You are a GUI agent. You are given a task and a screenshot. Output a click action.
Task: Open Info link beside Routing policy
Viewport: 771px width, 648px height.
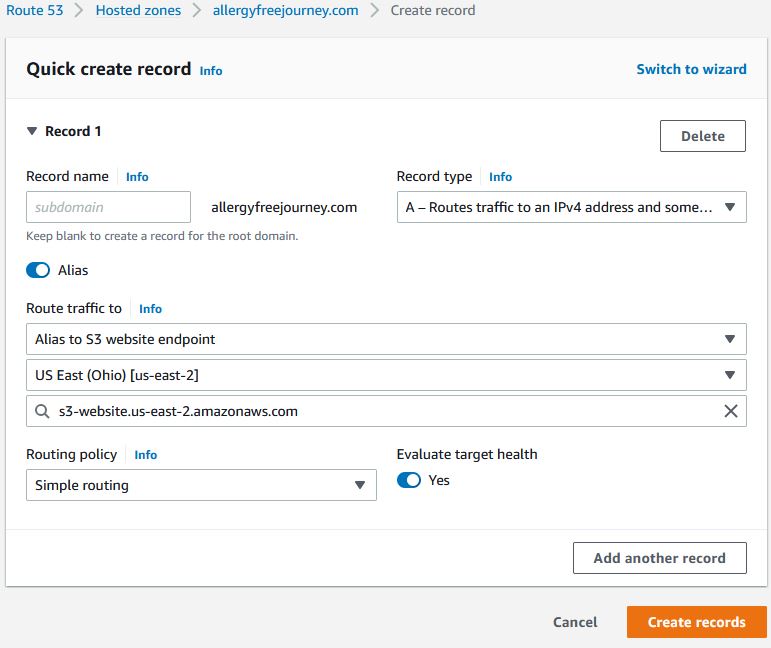pos(146,455)
